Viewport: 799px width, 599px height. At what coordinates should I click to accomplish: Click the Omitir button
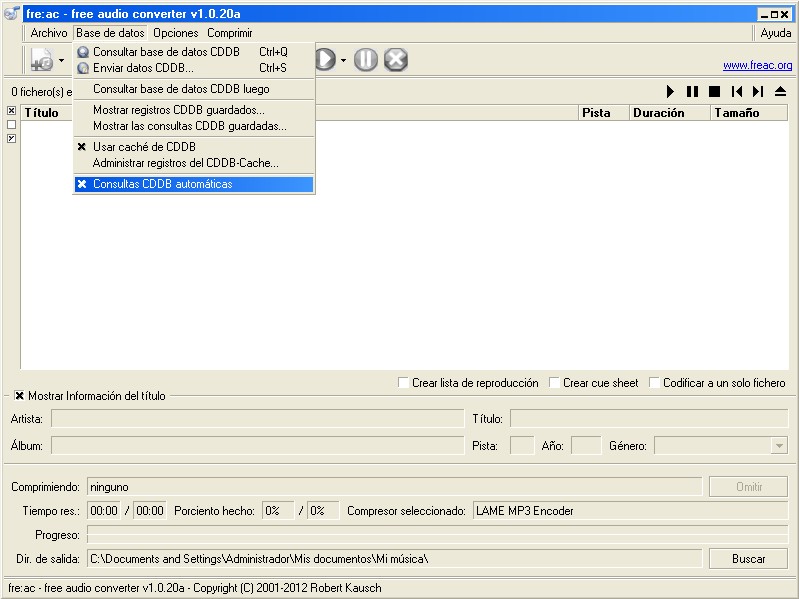(749, 487)
